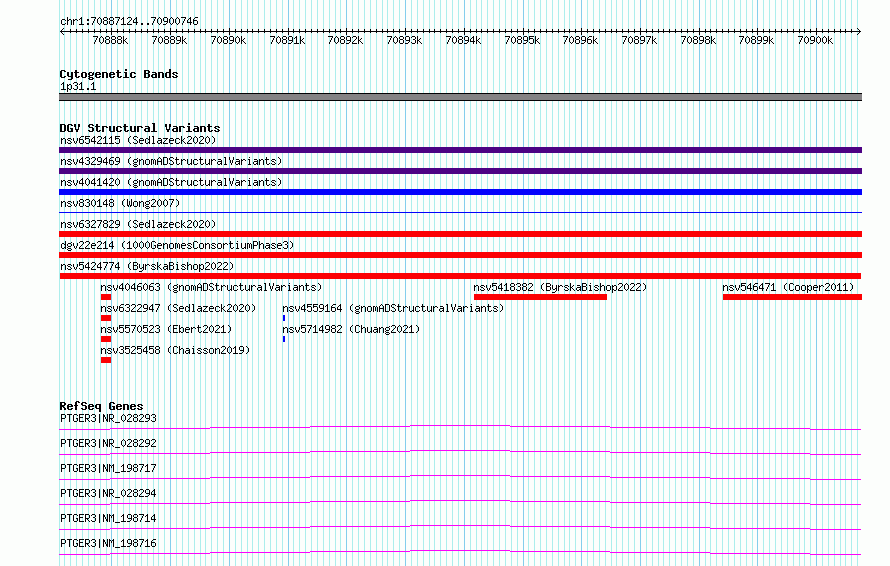Open variant nsv546471 (Cooper2011) label
Image resolution: width=890 pixels, height=566 pixels.
[788, 287]
